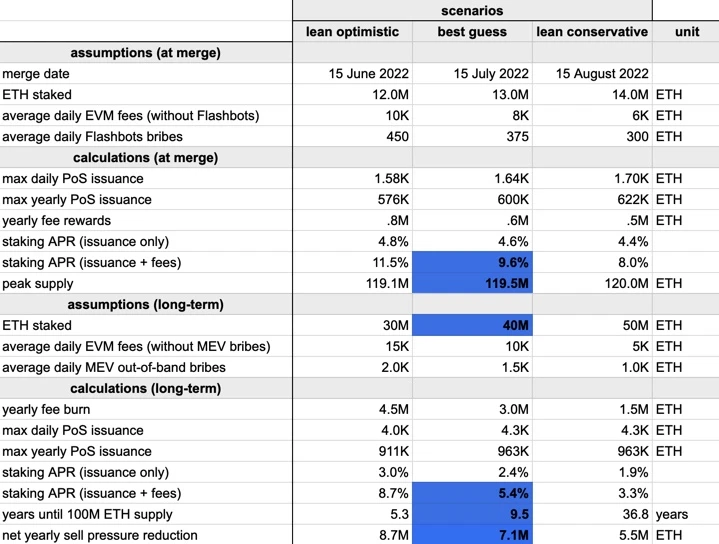Click the 'best guess' column header

pos(472,32)
